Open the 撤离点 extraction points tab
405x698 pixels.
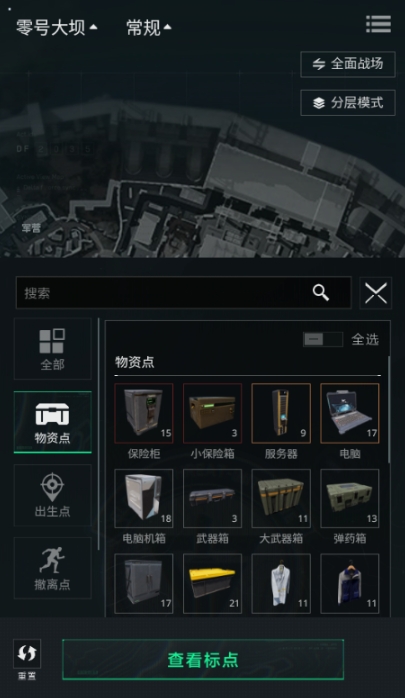[53, 568]
